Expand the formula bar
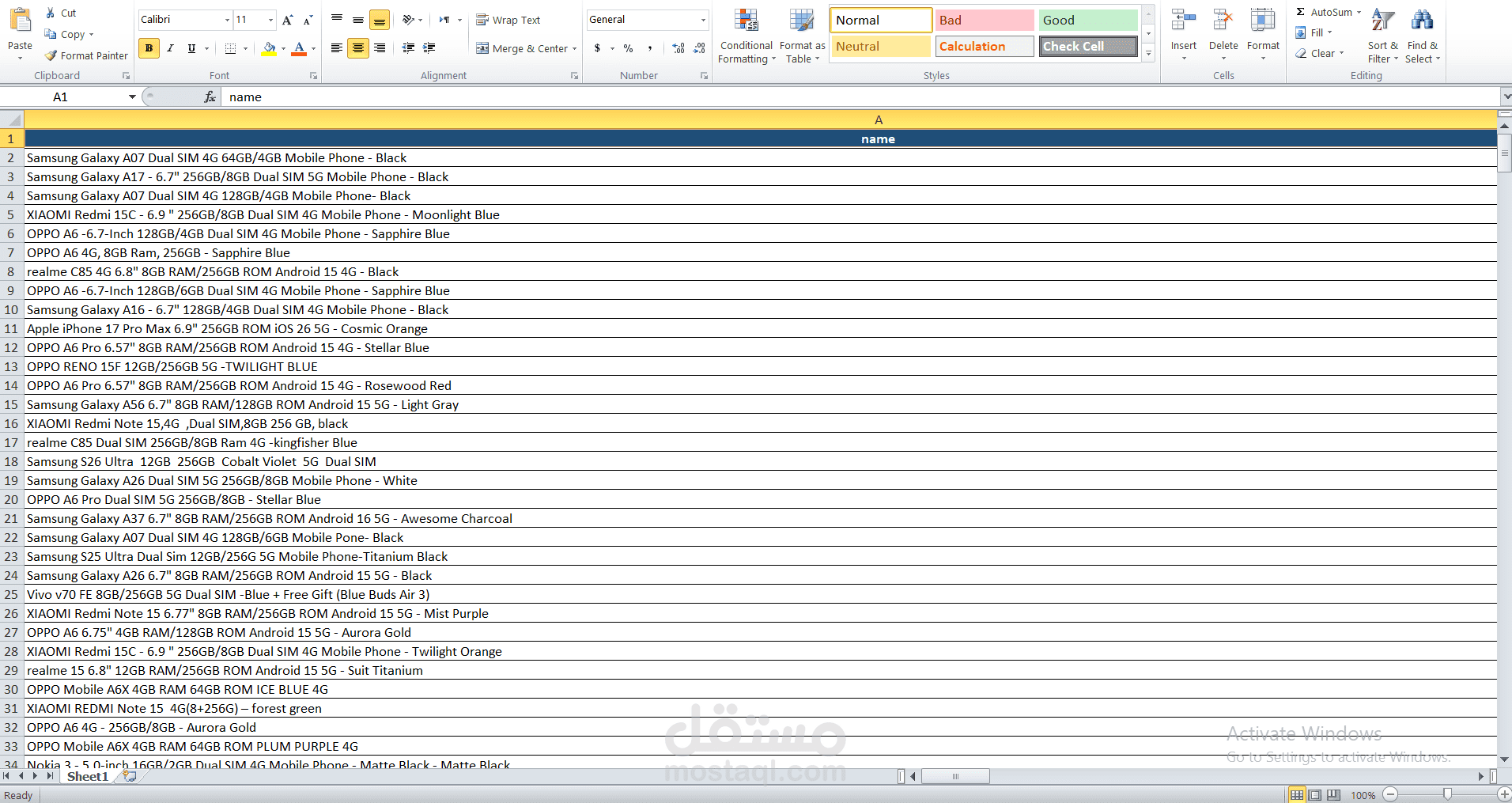The image size is (1512, 803). point(1505,97)
